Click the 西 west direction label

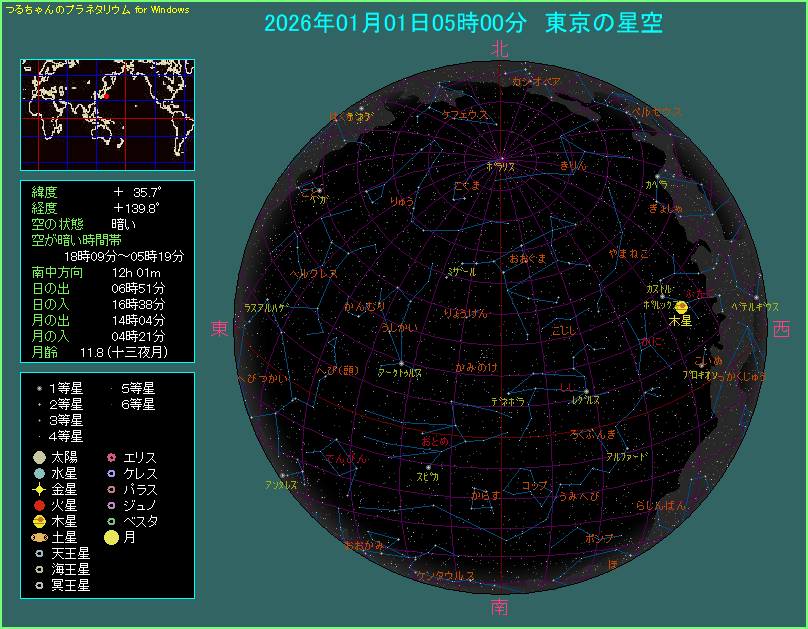coord(782,329)
